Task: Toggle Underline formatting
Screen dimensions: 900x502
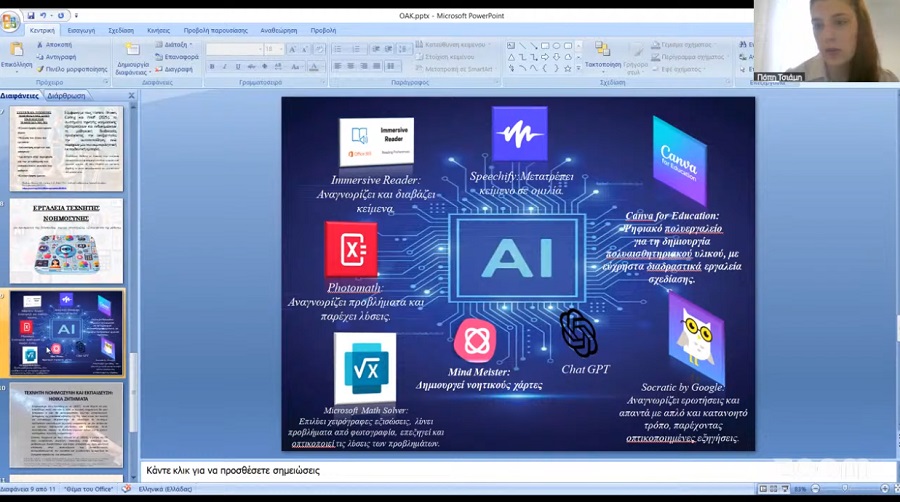Action: tap(238, 67)
